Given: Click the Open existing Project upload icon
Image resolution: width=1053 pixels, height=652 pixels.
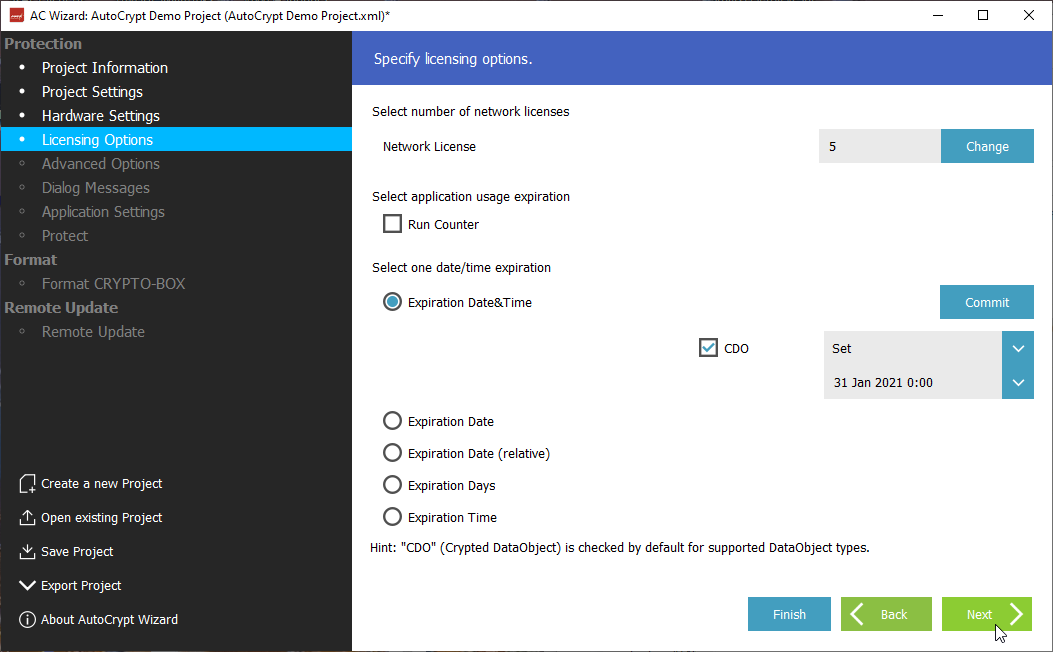Looking at the screenshot, I should [27, 518].
